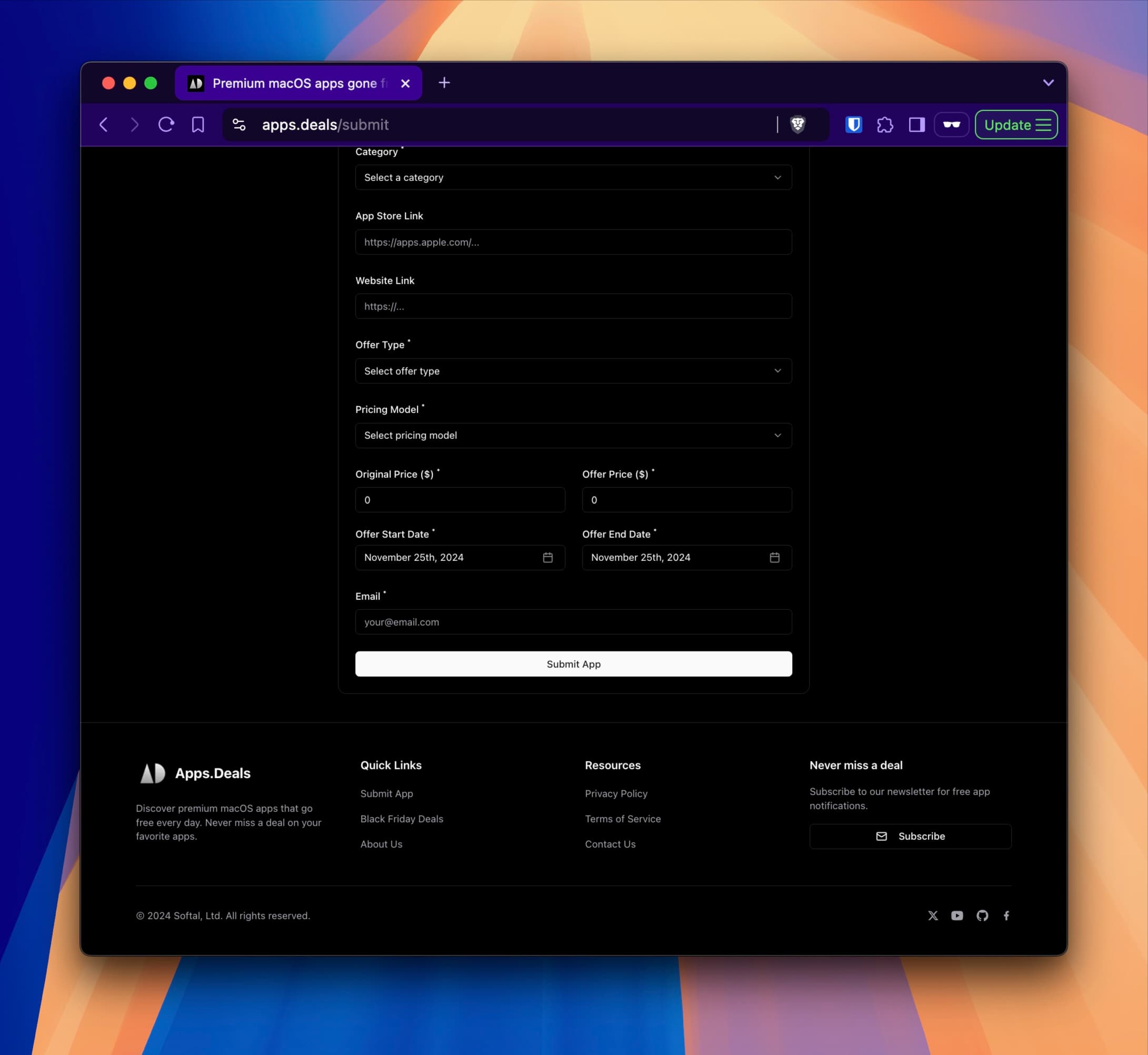Toggle the browser sidebar panel icon
Screen dimensions: 1148x1055
[916, 125]
